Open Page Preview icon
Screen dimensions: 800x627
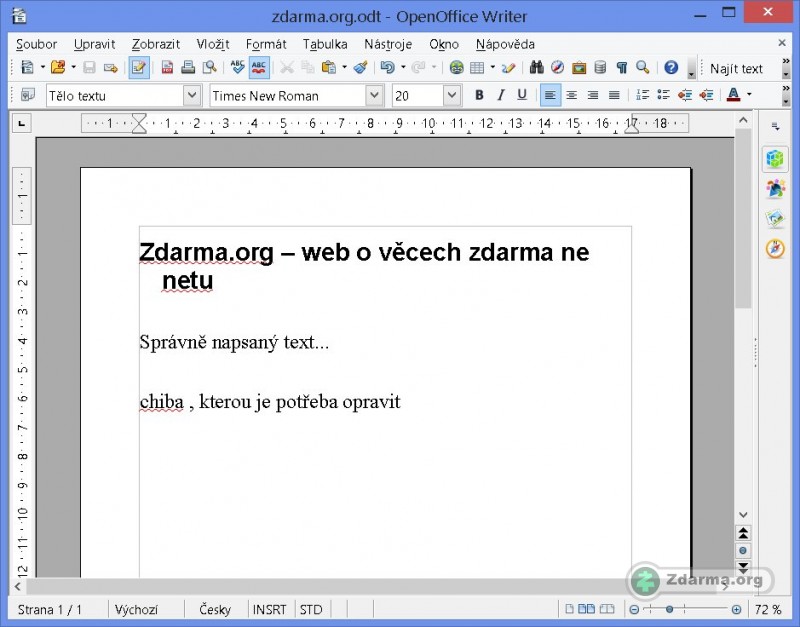click(209, 67)
